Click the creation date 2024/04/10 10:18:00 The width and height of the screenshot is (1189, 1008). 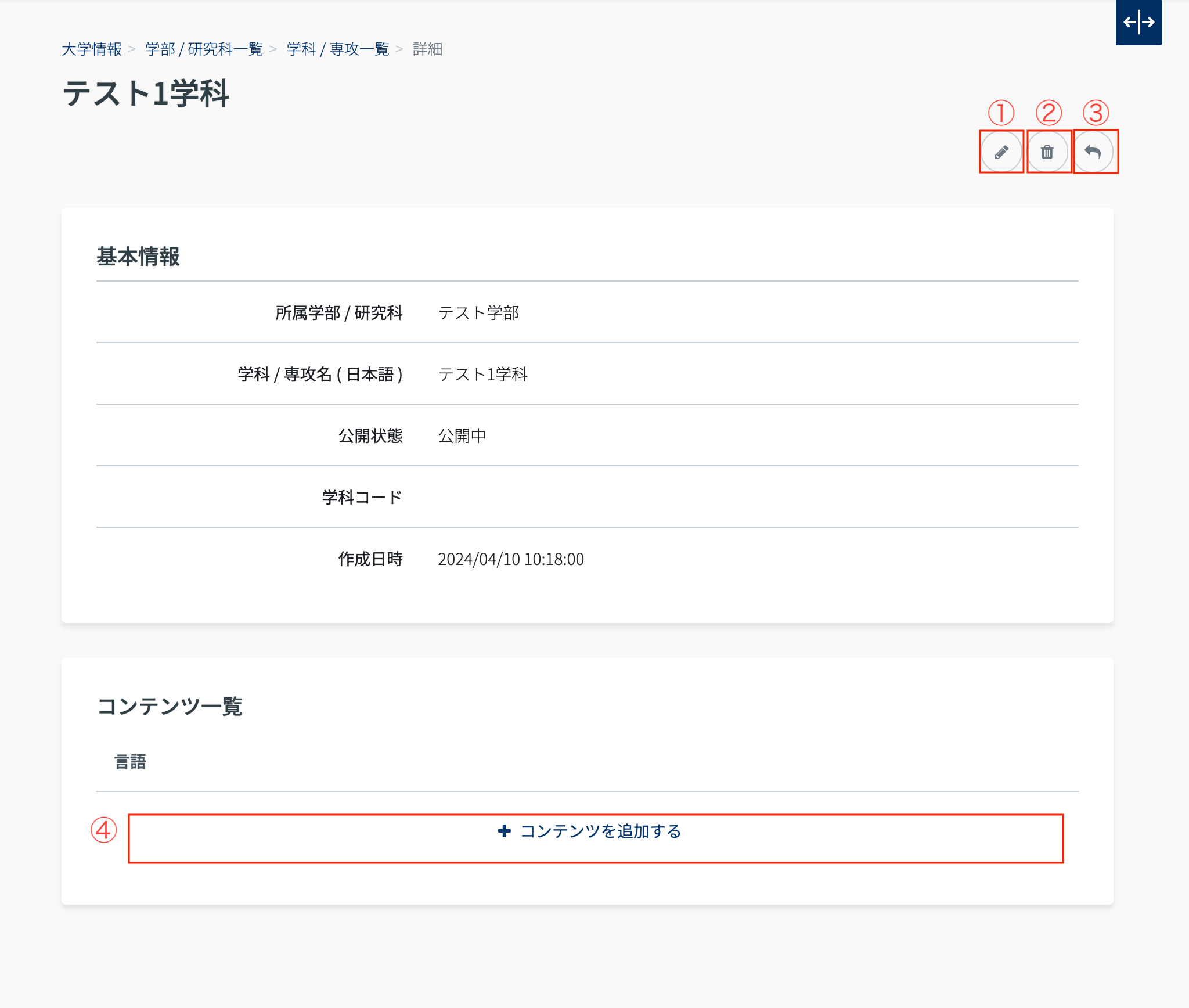[x=510, y=559]
